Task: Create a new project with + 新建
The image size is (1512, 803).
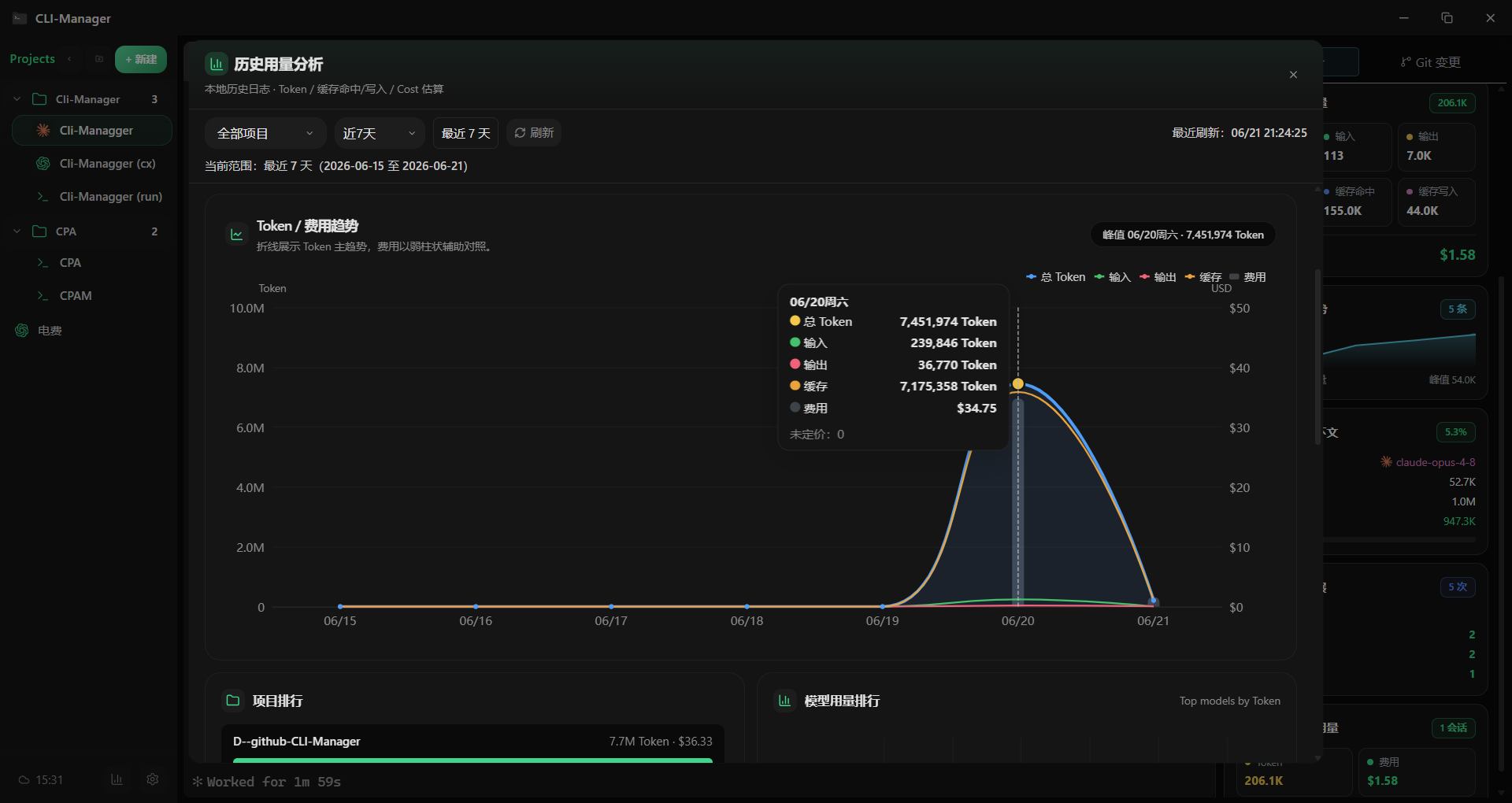Action: (141, 59)
